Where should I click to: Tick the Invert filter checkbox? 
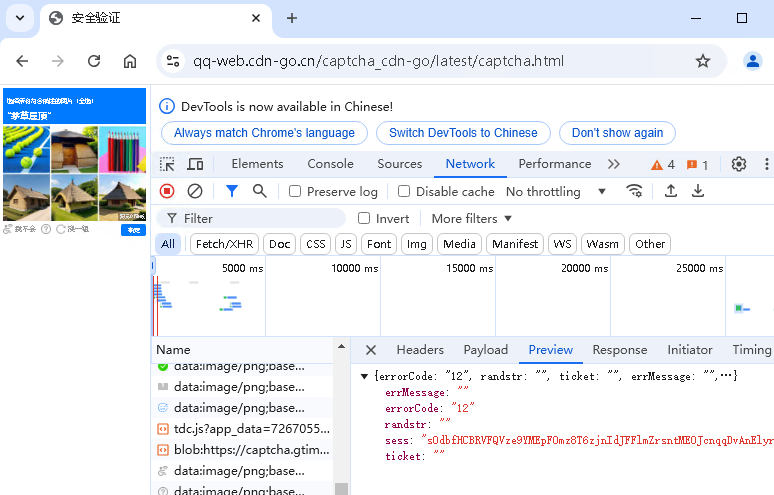(364, 218)
